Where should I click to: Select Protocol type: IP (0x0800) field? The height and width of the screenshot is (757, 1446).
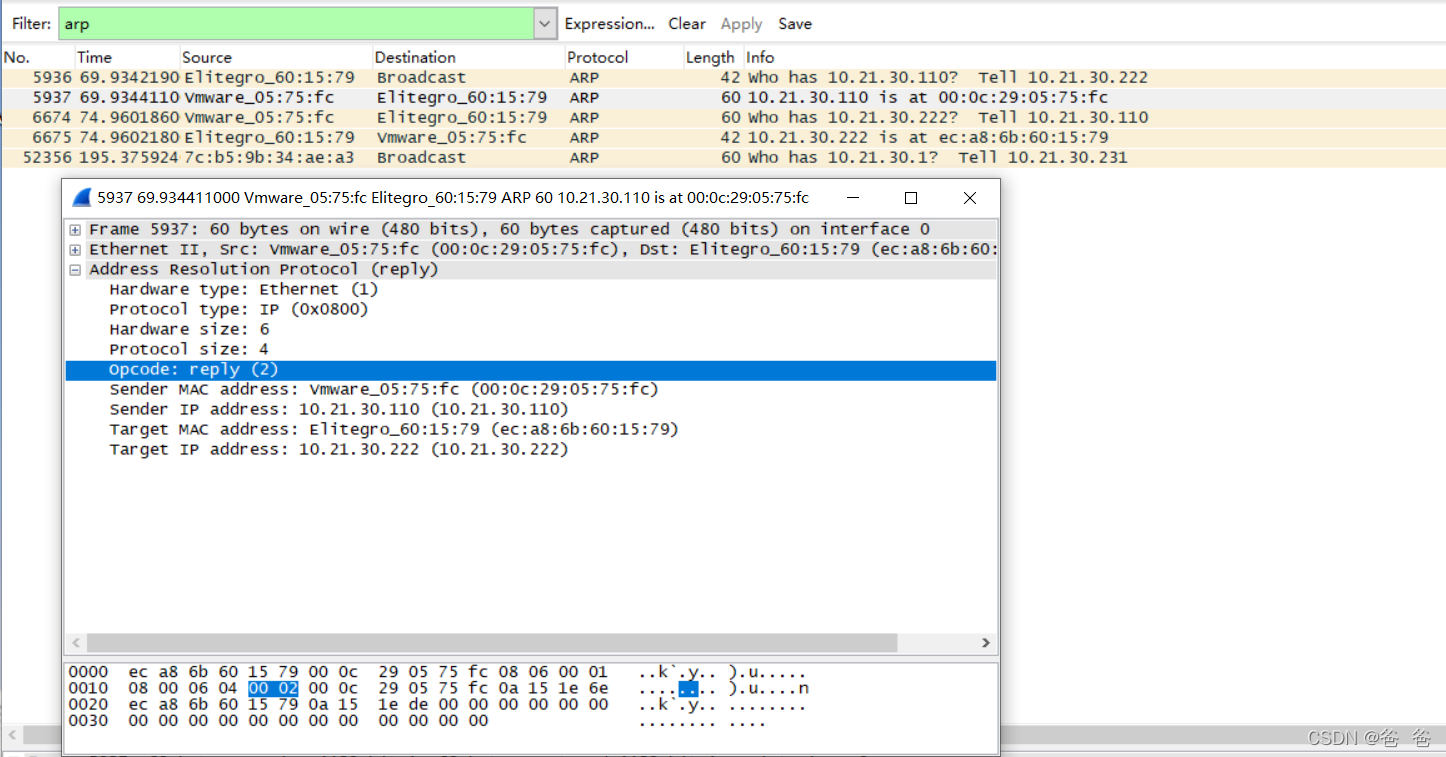239,309
